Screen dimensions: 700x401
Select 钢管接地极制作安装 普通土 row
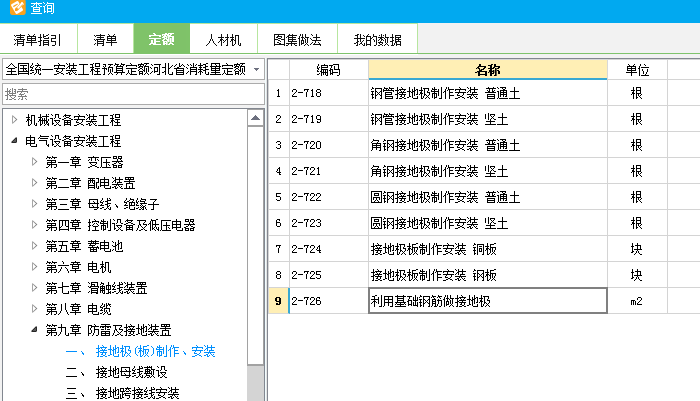coord(488,93)
